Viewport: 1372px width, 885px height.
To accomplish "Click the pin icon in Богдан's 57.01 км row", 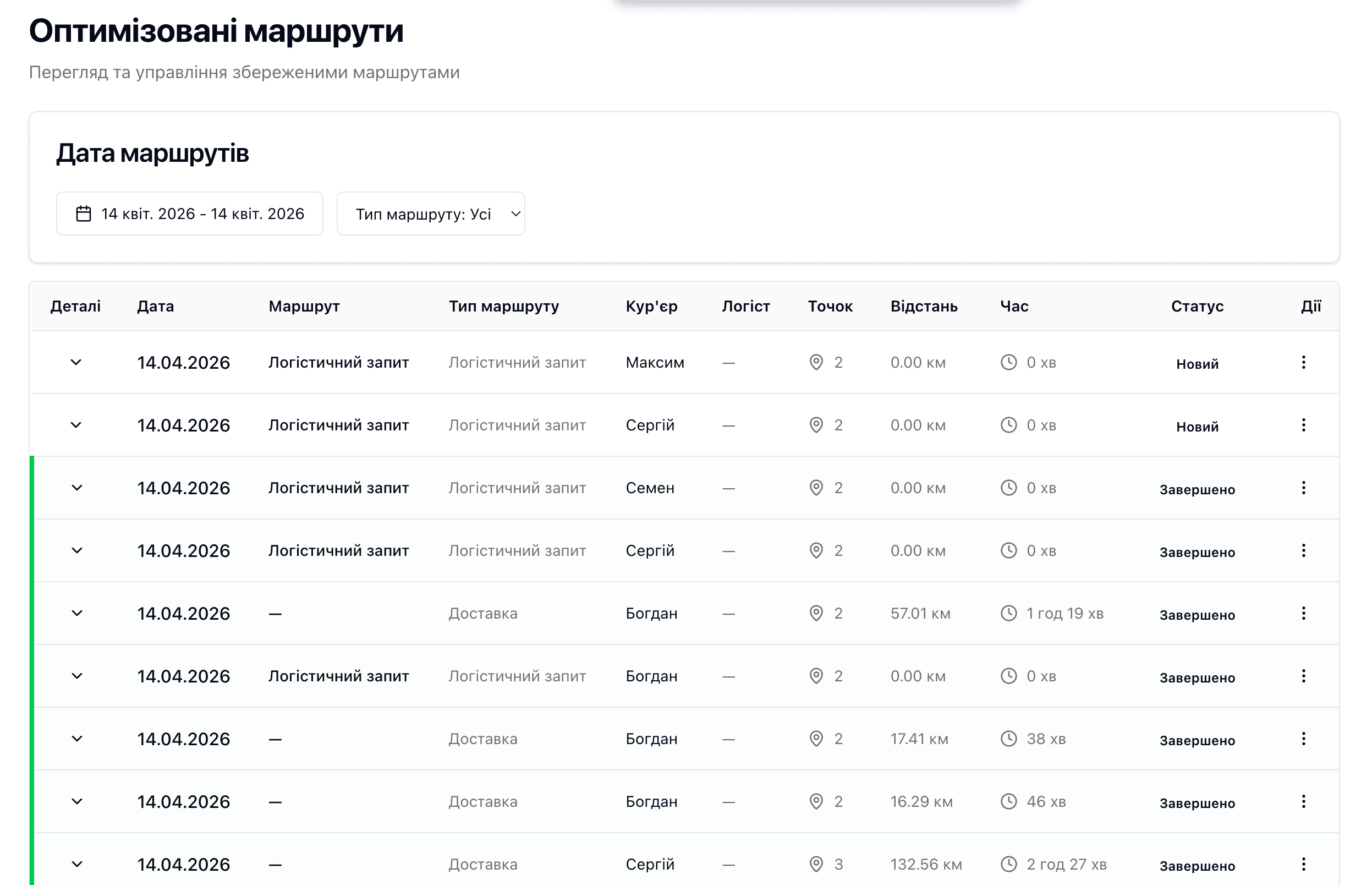I will click(x=815, y=613).
